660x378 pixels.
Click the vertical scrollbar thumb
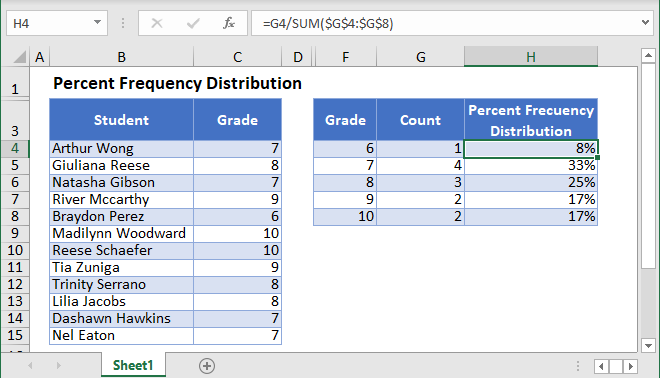(648, 165)
